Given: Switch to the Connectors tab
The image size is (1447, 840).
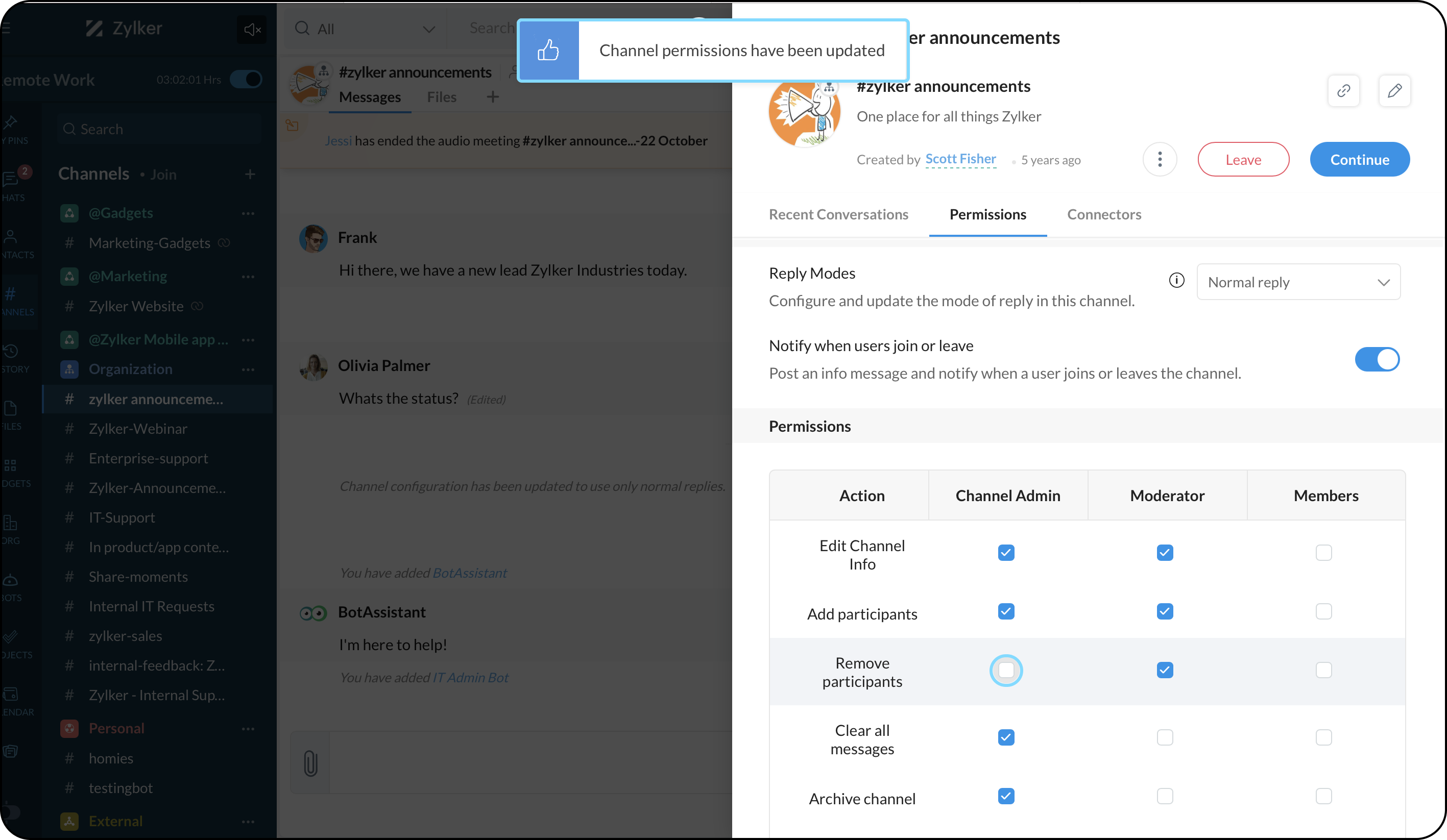Looking at the screenshot, I should point(1103,214).
